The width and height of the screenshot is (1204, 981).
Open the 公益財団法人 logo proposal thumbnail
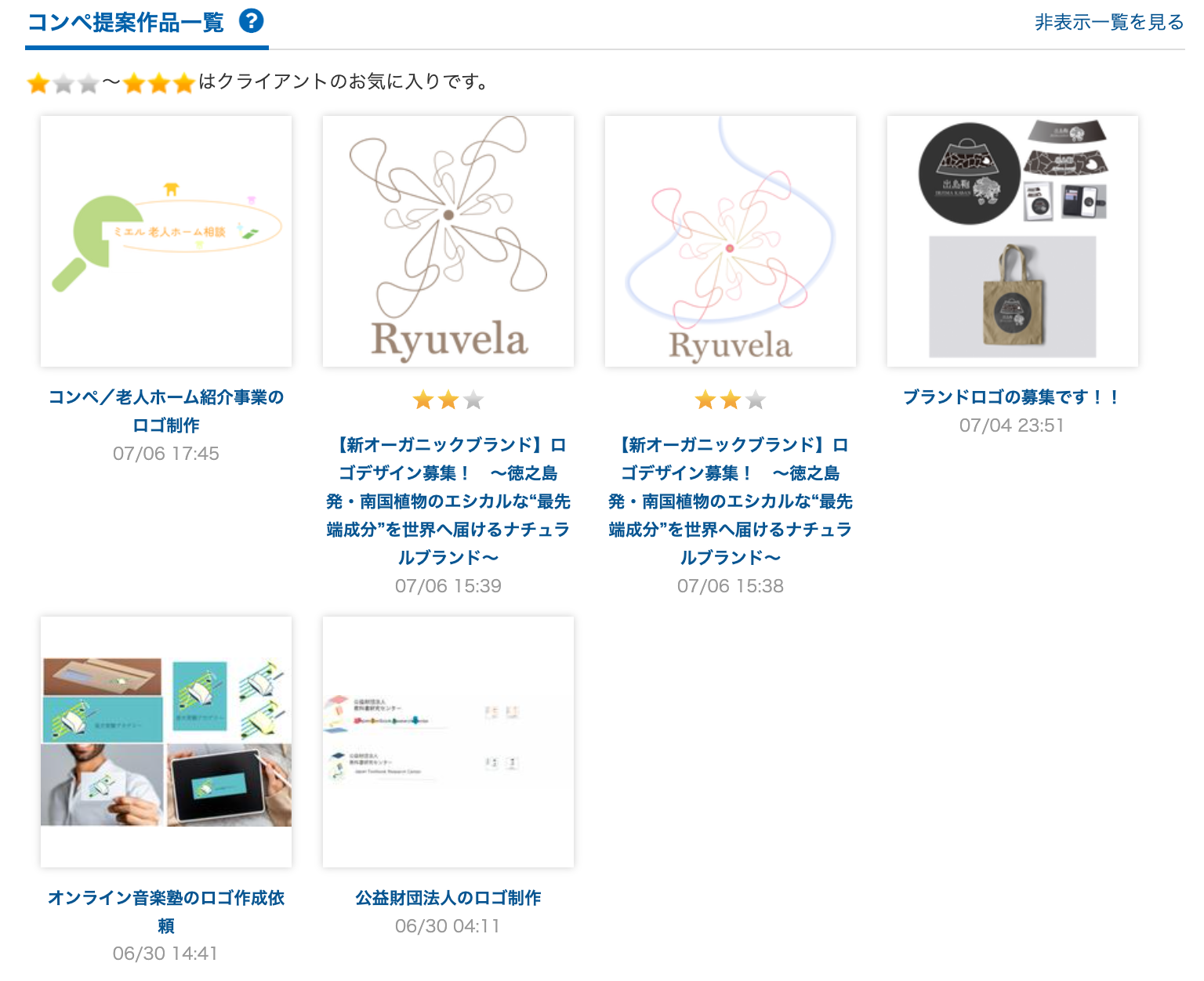(x=448, y=741)
